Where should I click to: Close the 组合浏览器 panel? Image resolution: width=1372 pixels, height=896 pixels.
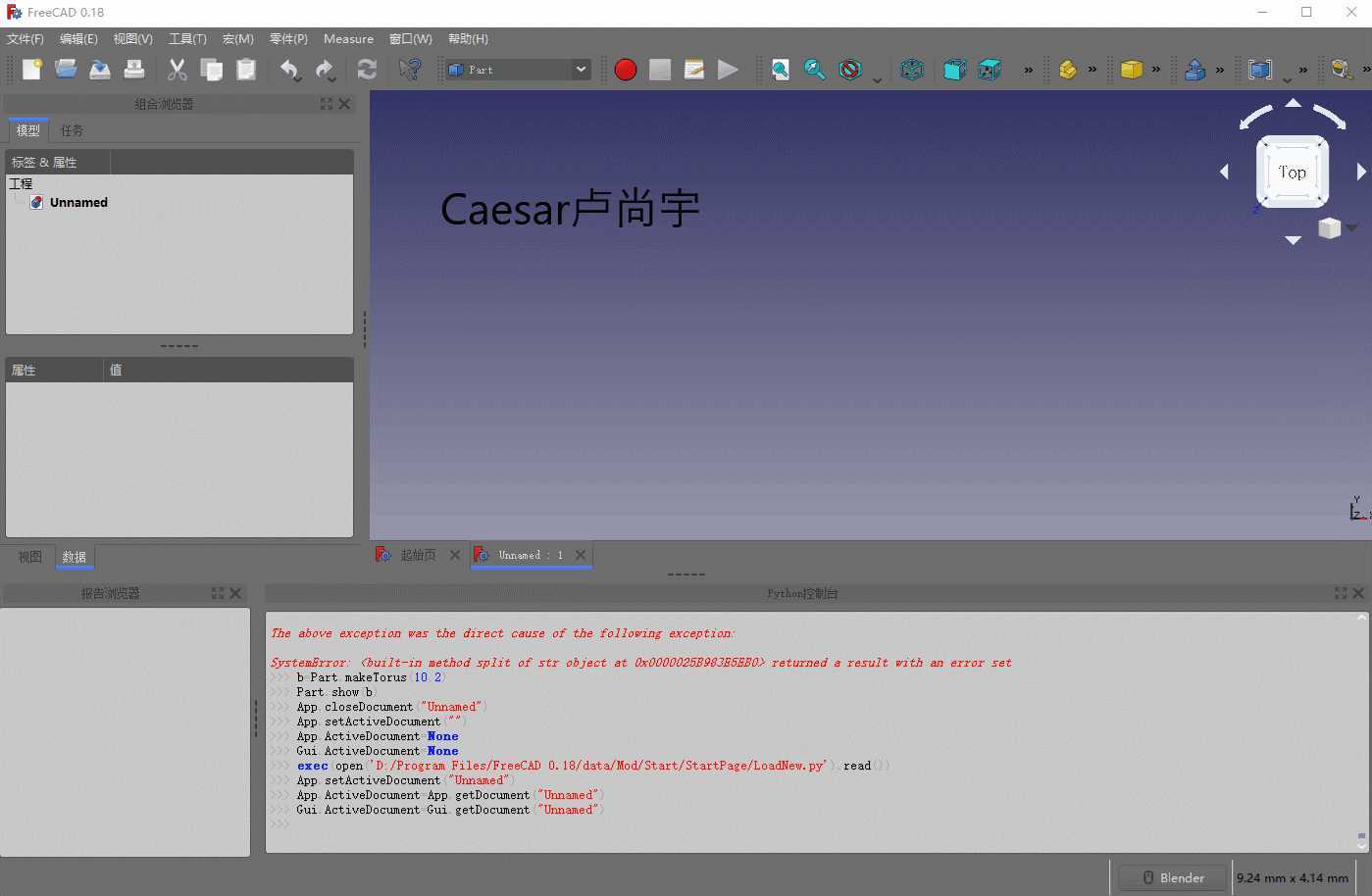(344, 104)
